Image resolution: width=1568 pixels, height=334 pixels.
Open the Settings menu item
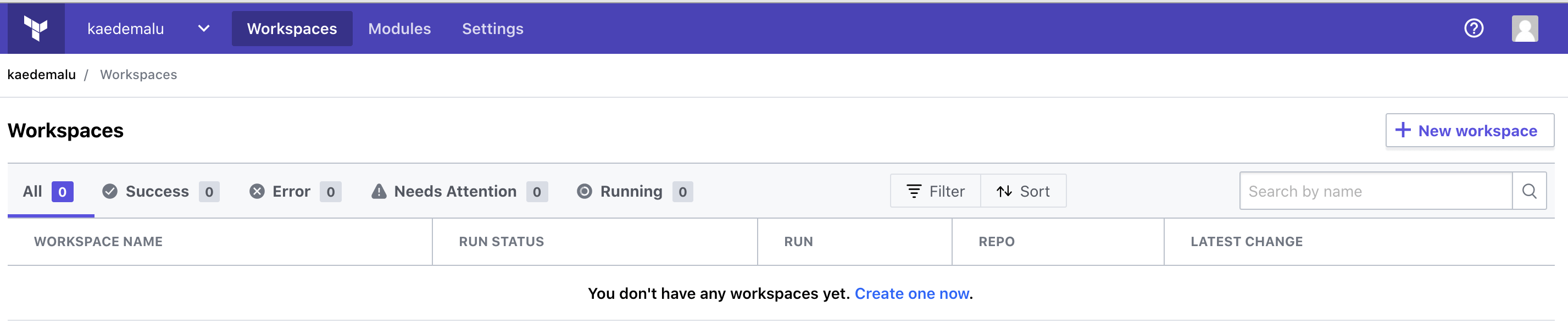(492, 29)
